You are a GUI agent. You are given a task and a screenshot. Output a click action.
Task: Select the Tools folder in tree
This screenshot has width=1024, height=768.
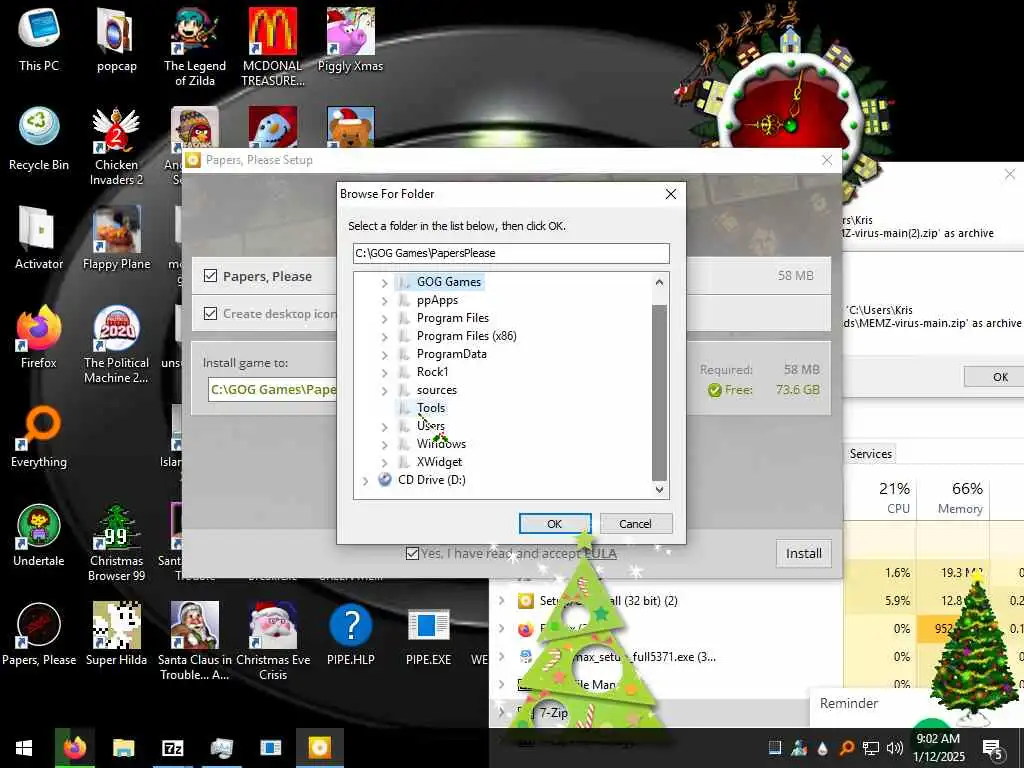coord(430,408)
